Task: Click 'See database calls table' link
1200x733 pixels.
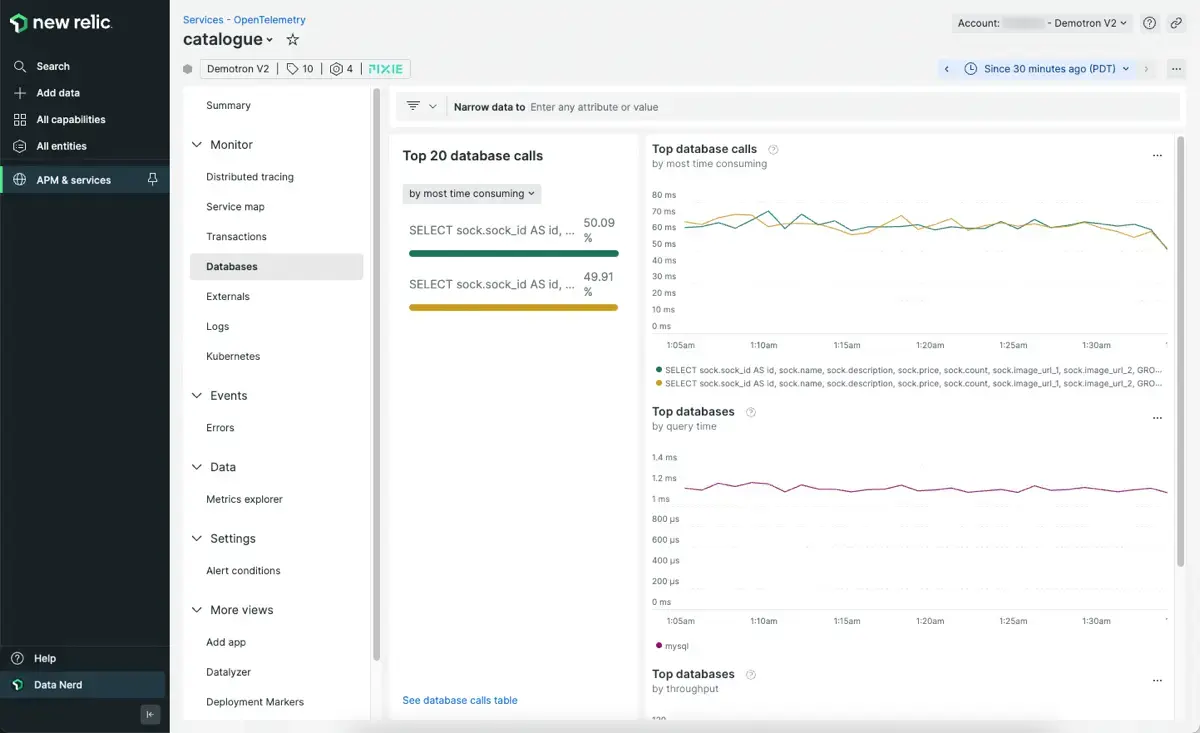Action: point(460,700)
